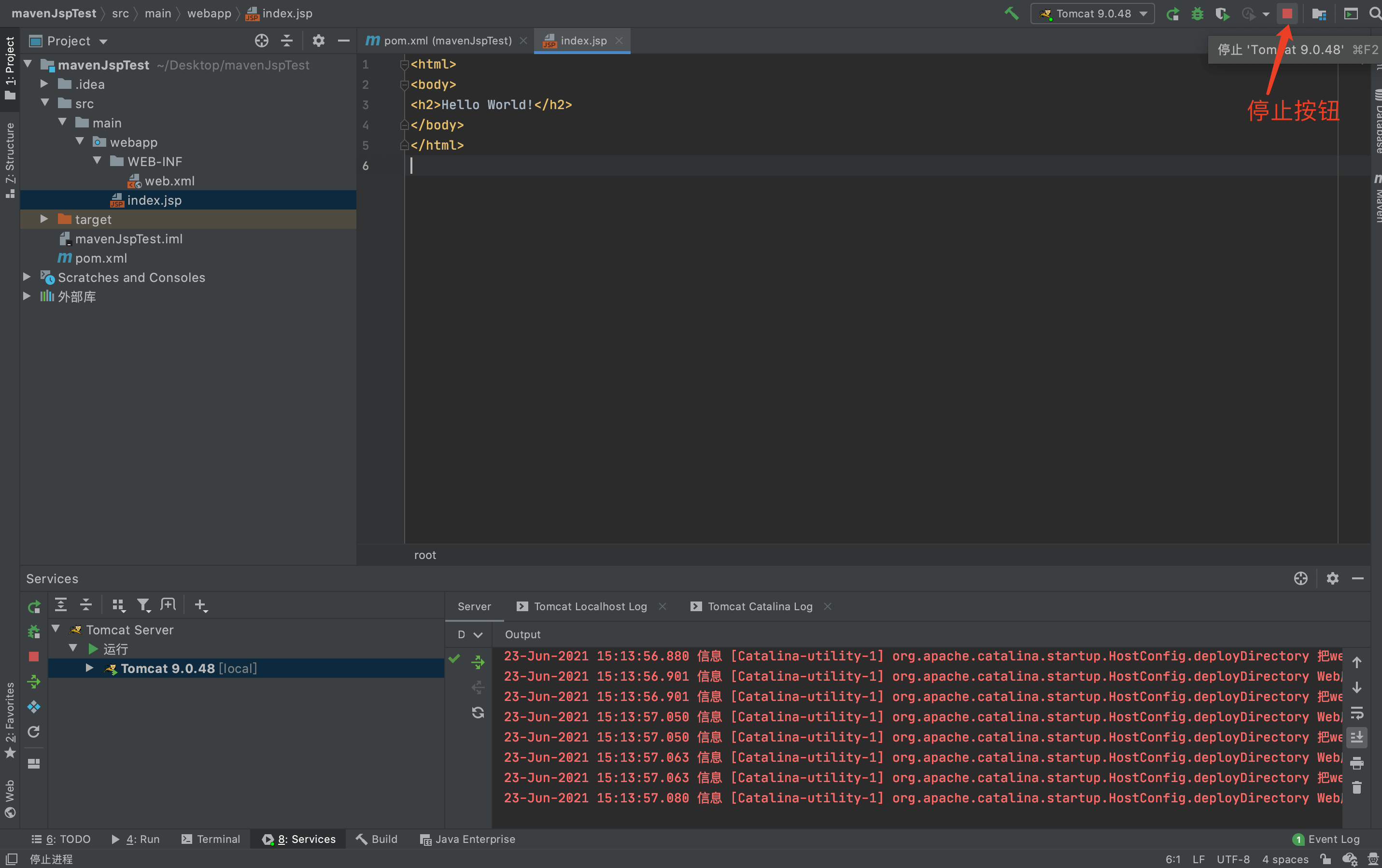Close the index.jsp editor tab

pyautogui.click(x=619, y=41)
